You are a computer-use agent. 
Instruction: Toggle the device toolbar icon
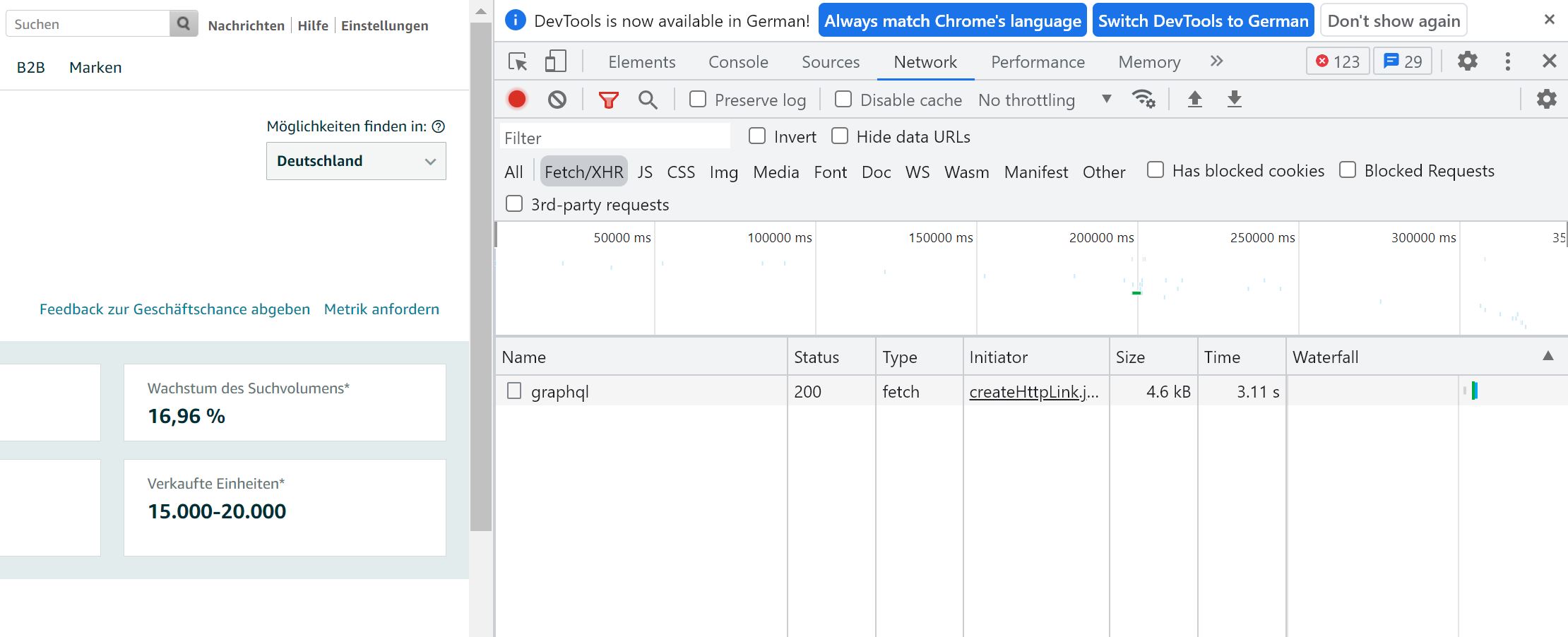[556, 61]
